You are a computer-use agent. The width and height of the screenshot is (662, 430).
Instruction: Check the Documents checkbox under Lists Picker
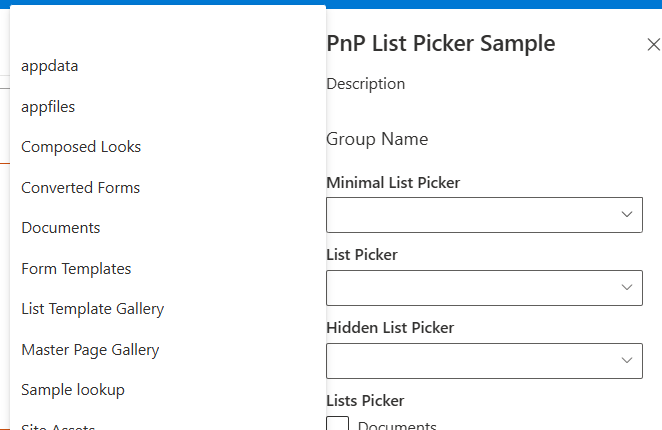[338, 424]
